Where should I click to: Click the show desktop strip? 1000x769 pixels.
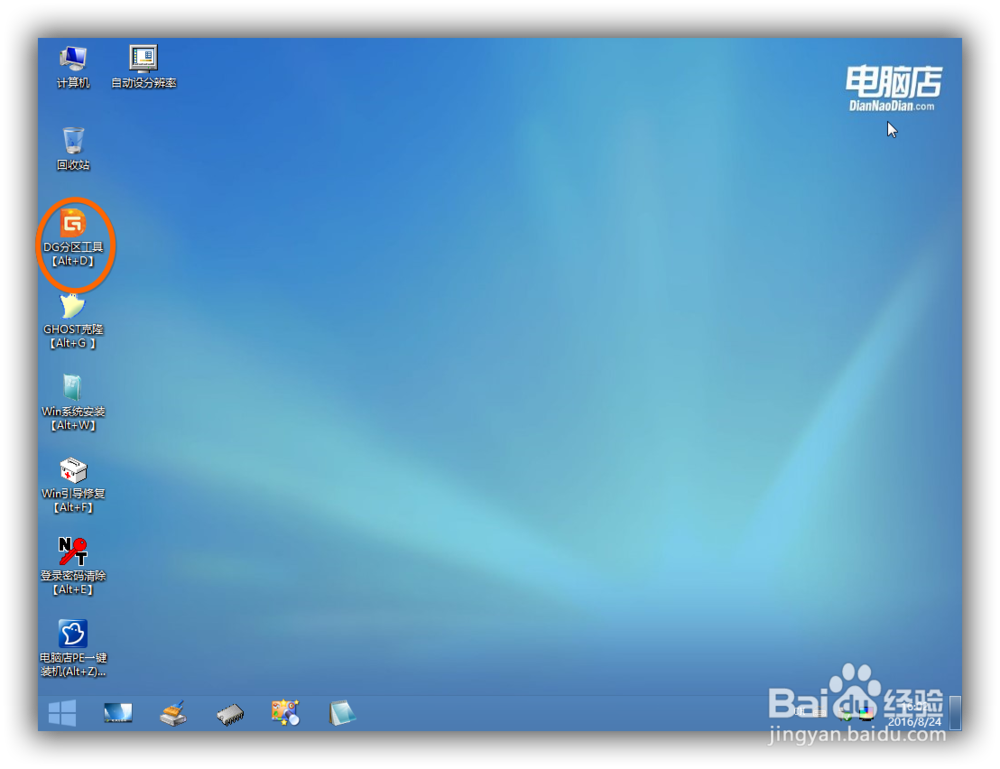(955, 713)
